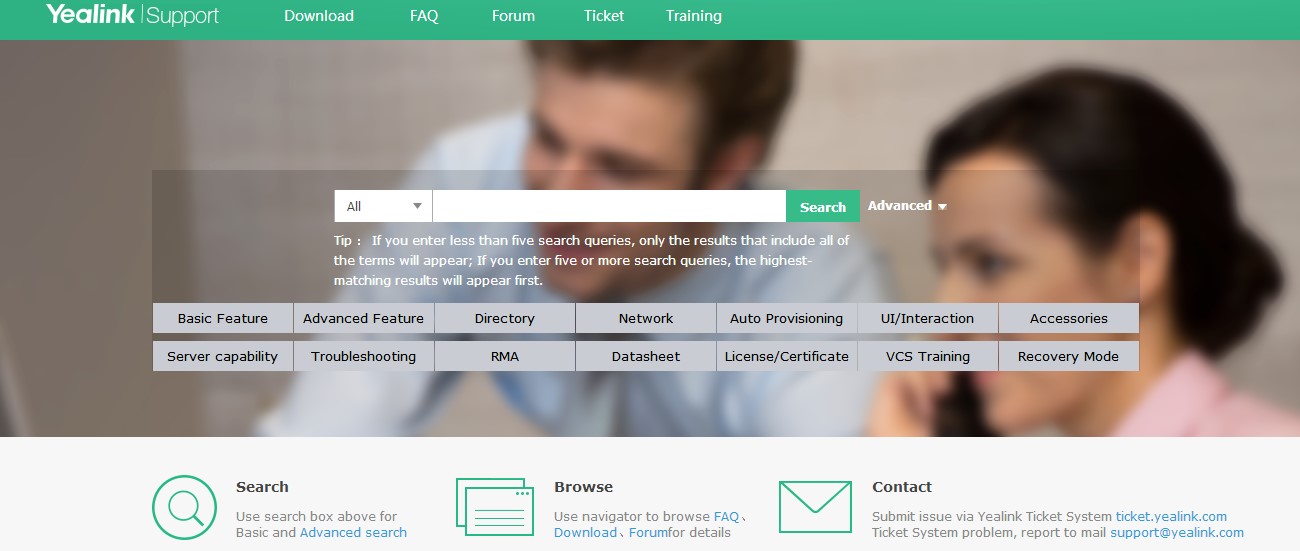
Task: Open the ticket.yealink.com link
Action: pos(1171,516)
